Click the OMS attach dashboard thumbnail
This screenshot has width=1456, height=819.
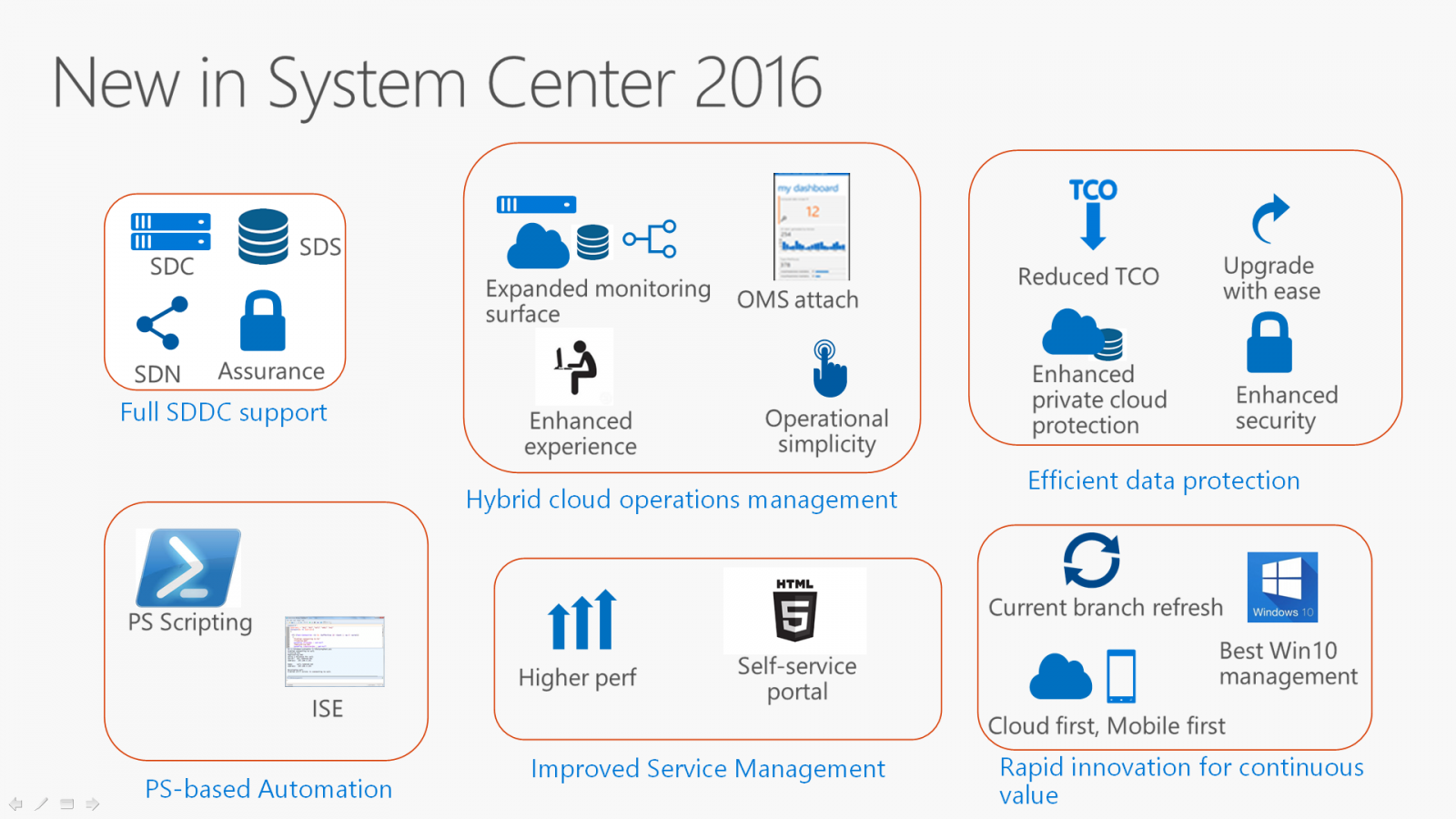pos(809,225)
